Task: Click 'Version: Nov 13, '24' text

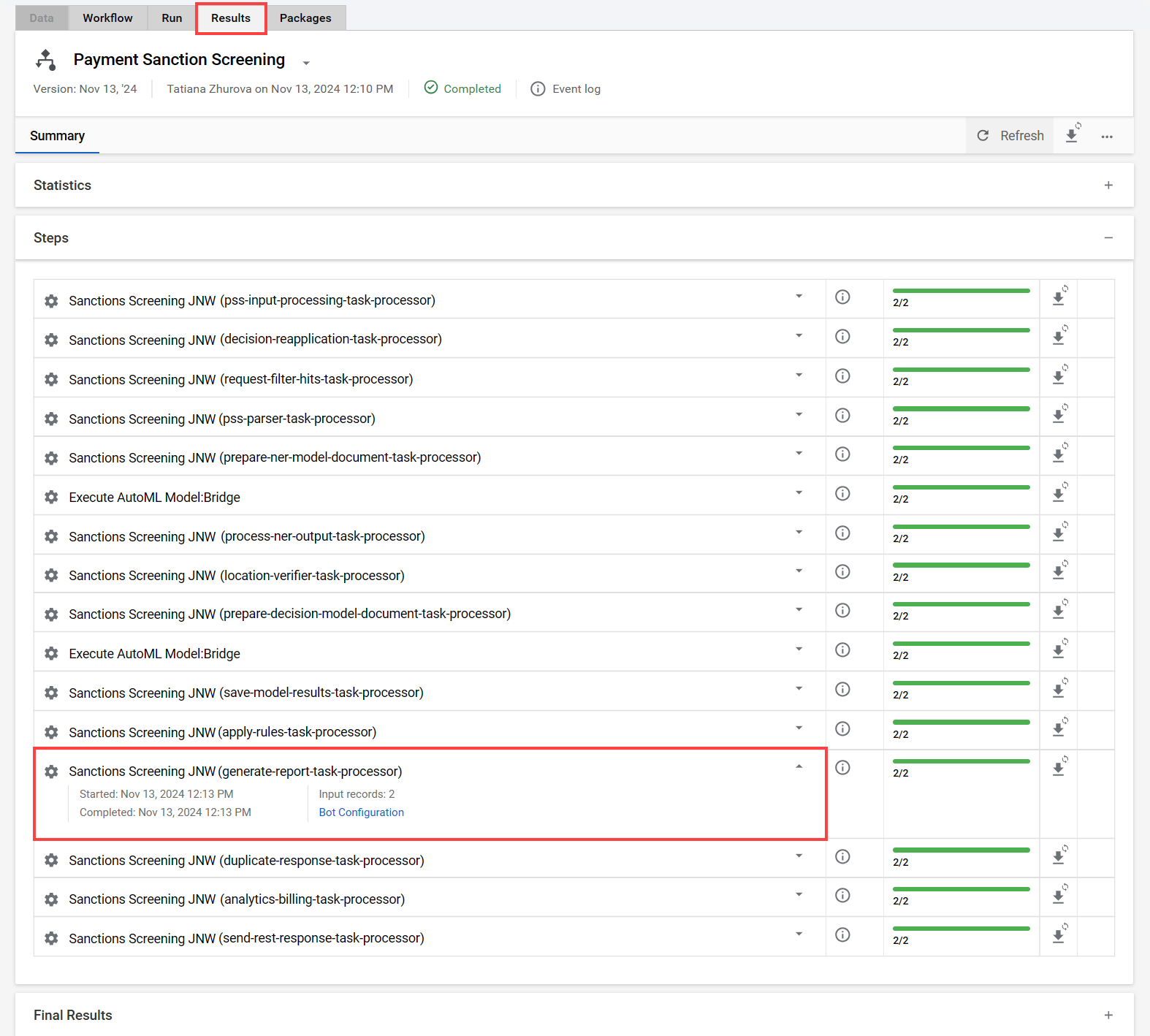Action: click(x=85, y=89)
